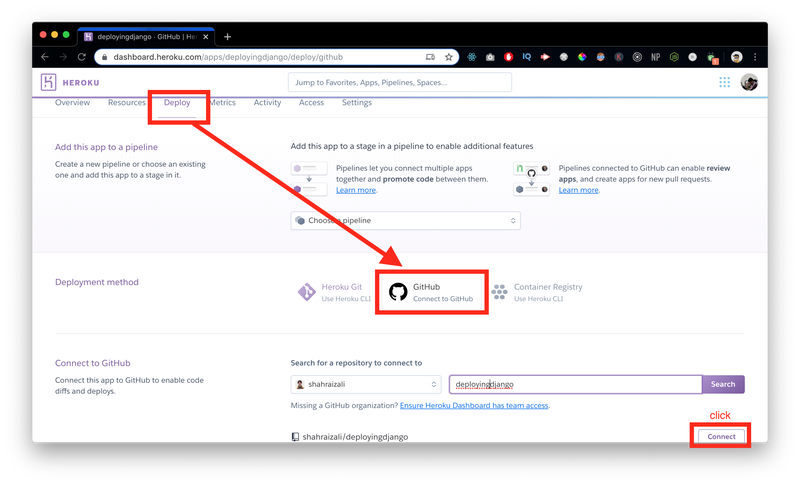Viewport: 800px width, 485px height.
Task: Open a new browser tab with plus
Action: coord(228,37)
